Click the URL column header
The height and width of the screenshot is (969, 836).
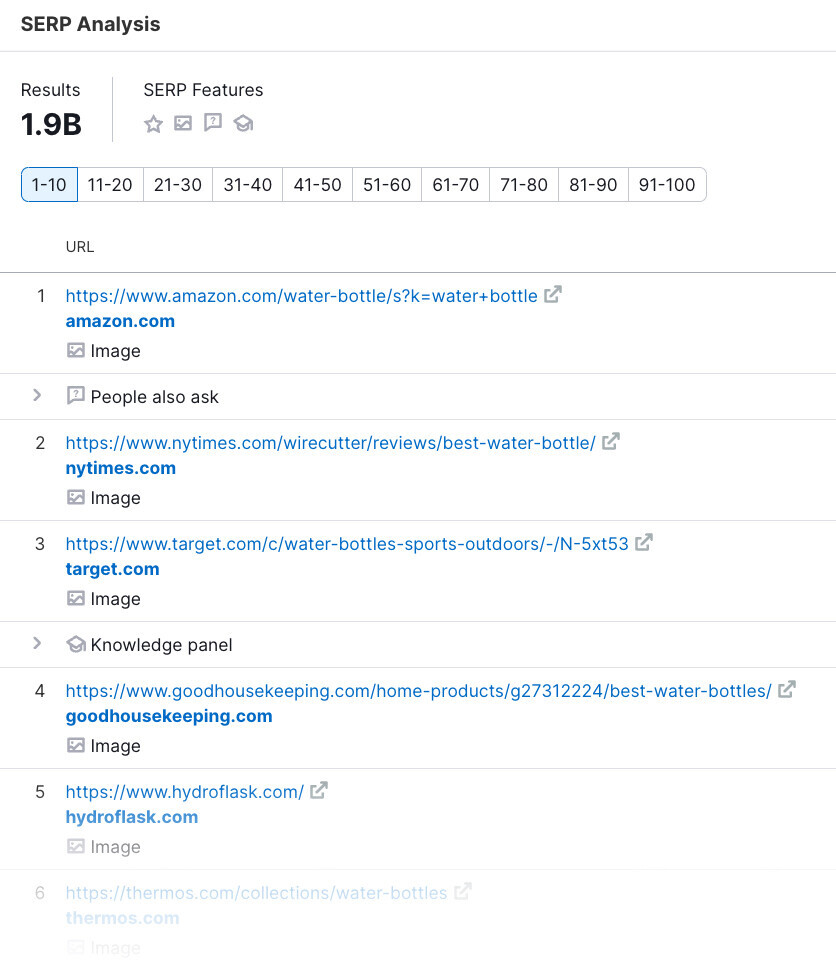click(79, 246)
